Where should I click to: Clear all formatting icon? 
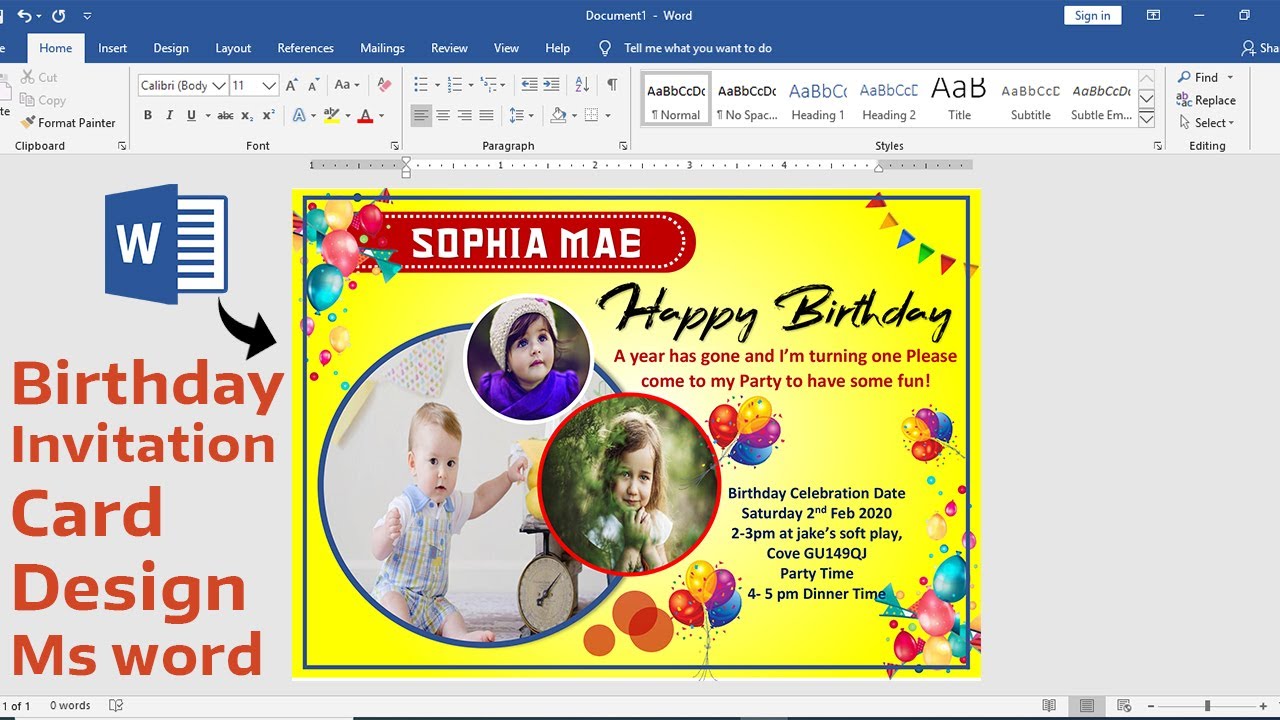pos(384,85)
